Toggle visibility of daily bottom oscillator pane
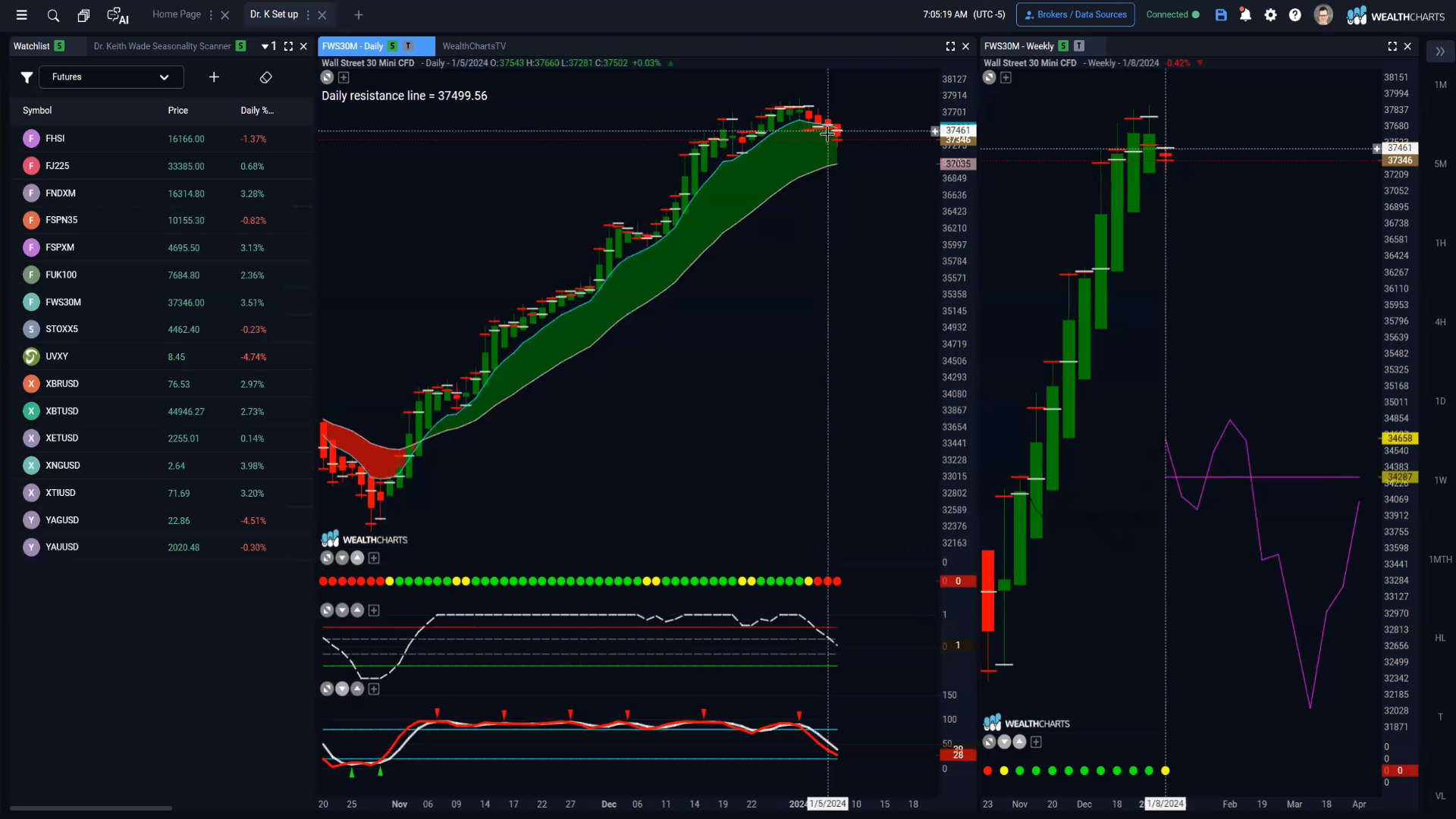The image size is (1456, 819). point(327,689)
